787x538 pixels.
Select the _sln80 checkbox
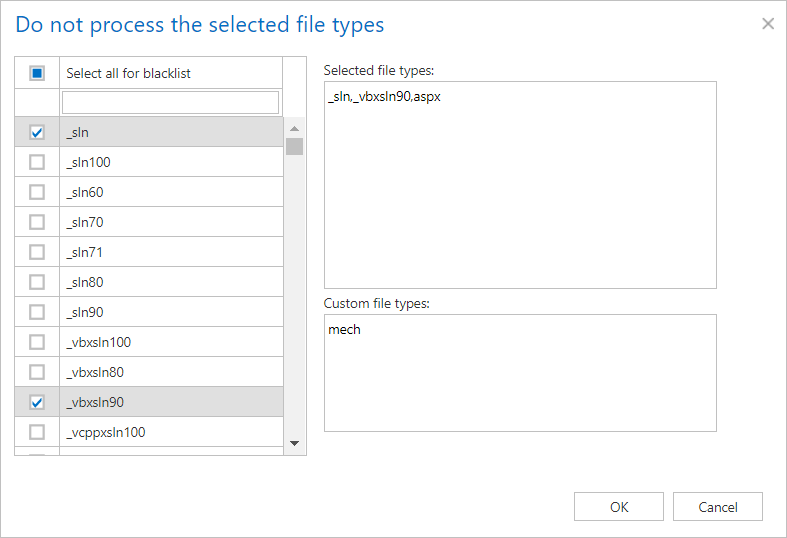37,282
